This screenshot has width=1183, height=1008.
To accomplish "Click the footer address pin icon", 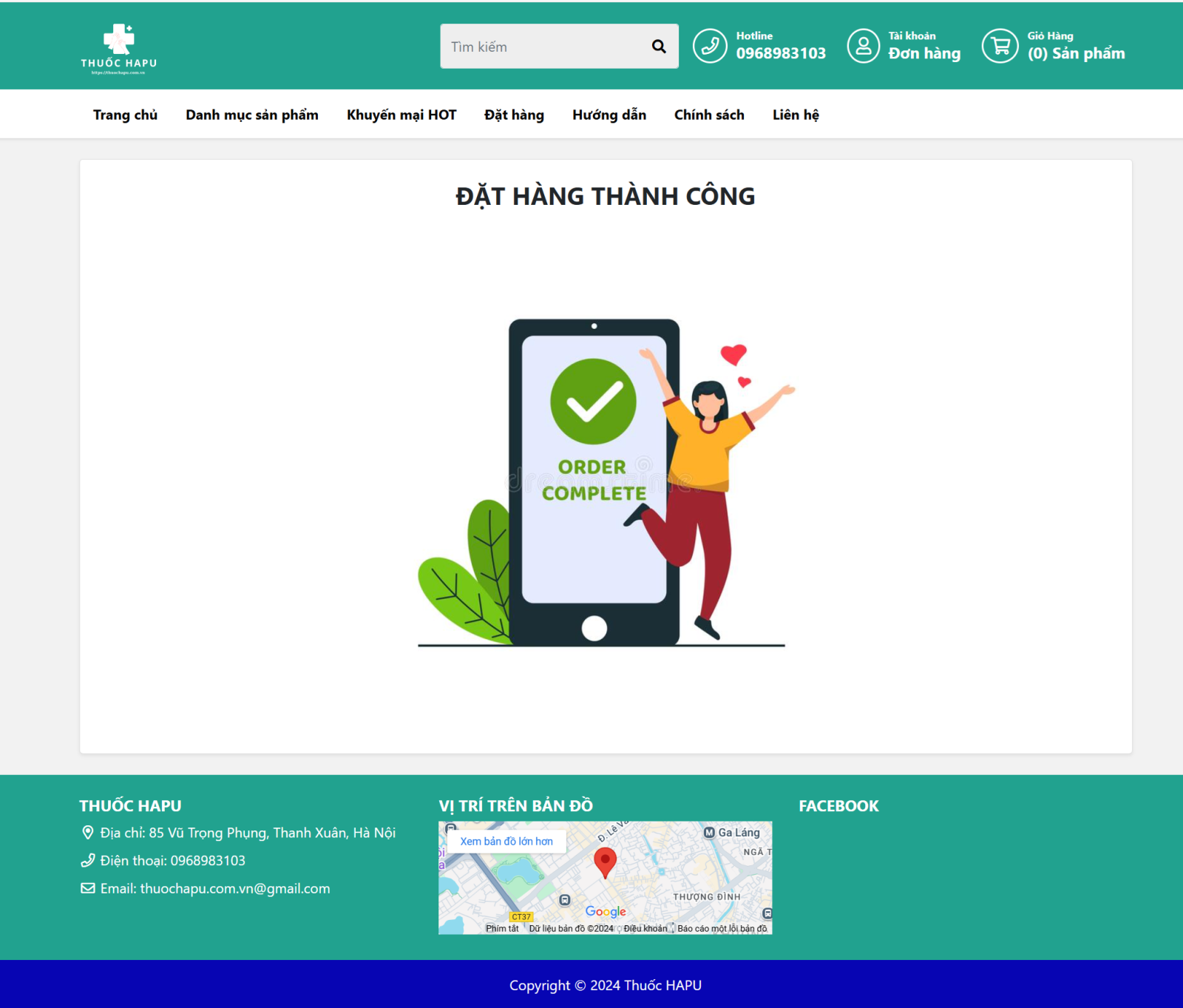I will [87, 833].
